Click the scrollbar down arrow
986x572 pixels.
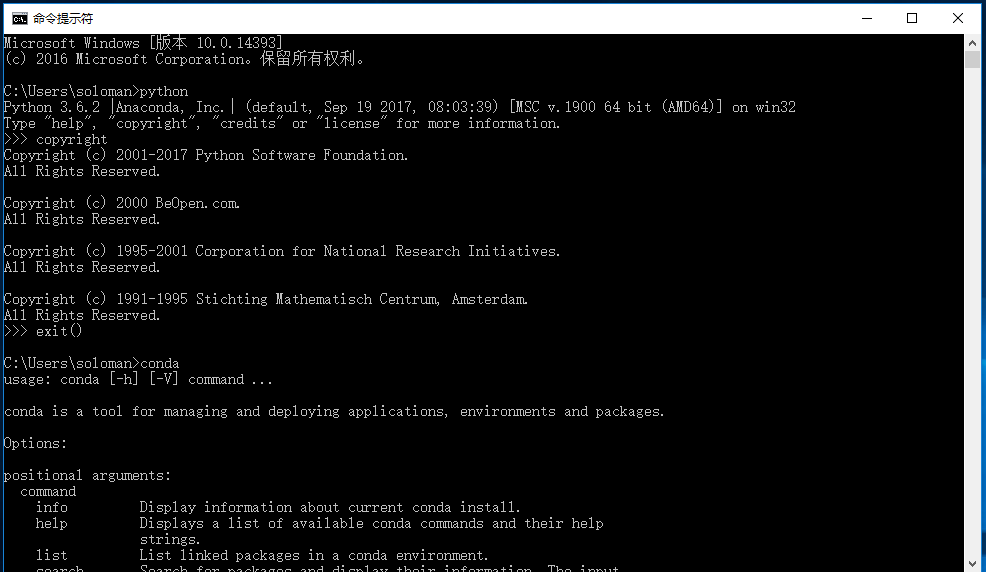point(972,564)
